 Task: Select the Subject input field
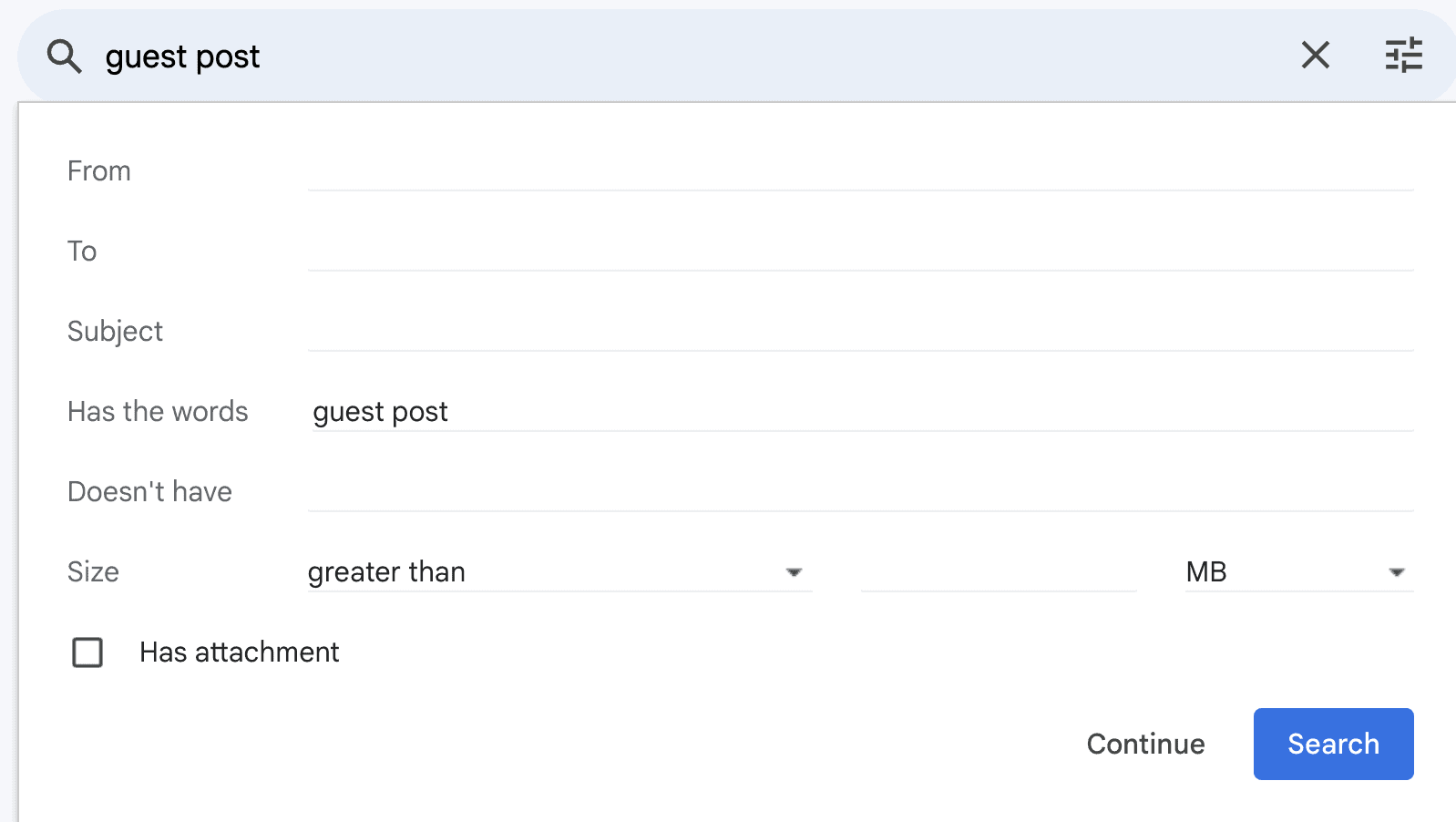860,332
